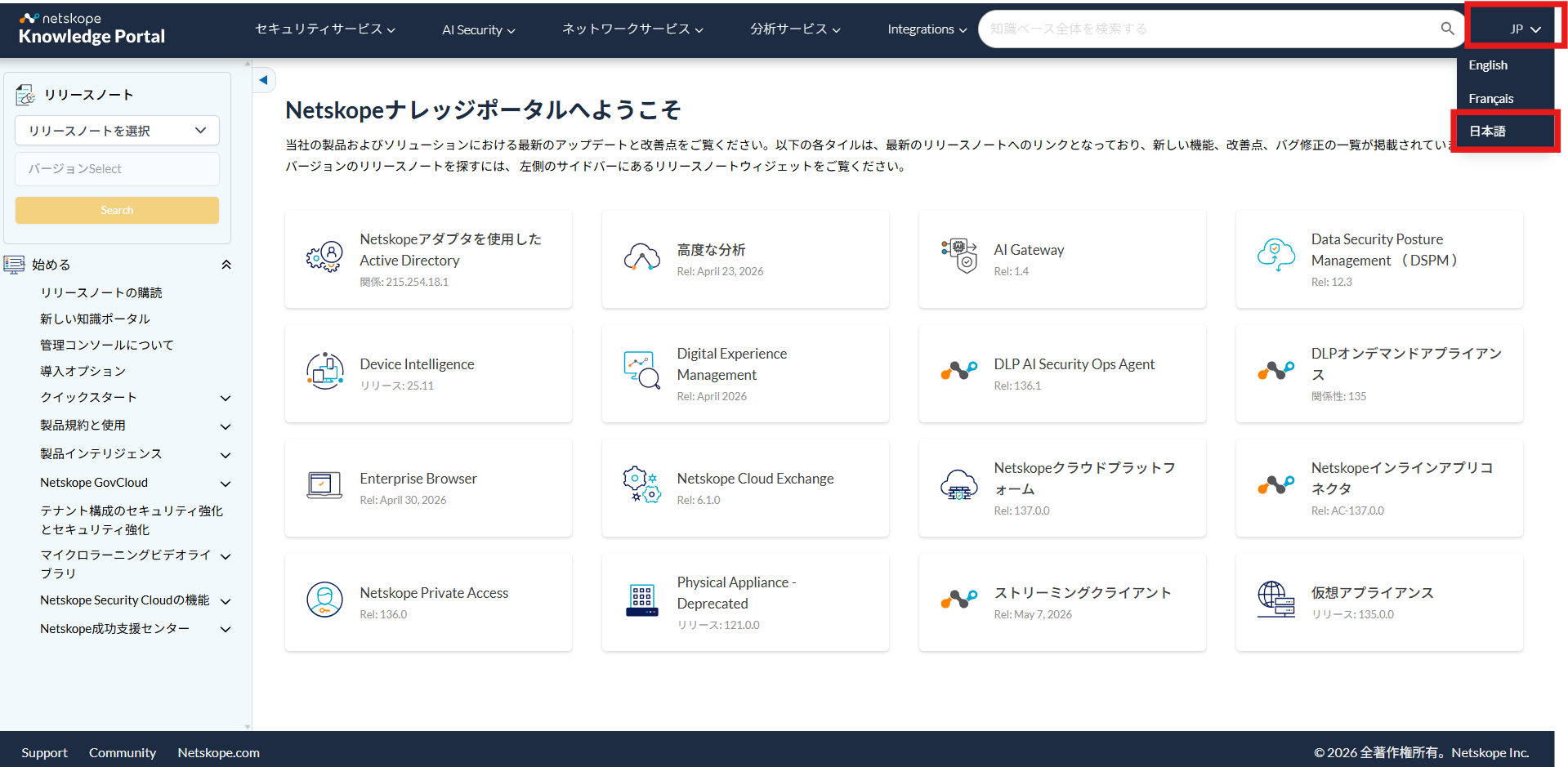This screenshot has height=767, width=1568.
Task: Click the yellow Search button
Action: [117, 210]
